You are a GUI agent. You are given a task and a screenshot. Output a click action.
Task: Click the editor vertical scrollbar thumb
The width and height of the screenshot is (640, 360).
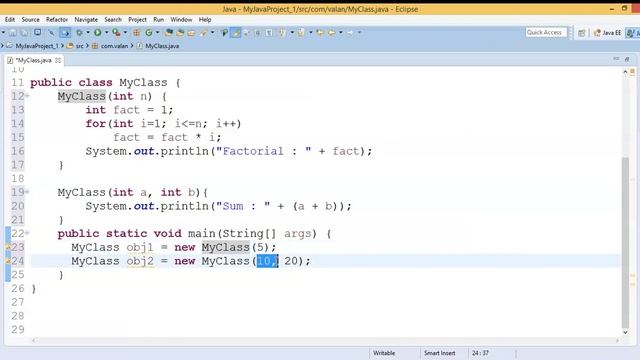(x=625, y=242)
